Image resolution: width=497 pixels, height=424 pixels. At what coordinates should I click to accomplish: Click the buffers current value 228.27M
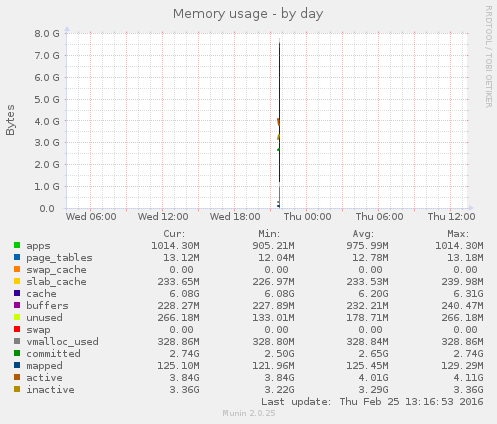click(178, 306)
